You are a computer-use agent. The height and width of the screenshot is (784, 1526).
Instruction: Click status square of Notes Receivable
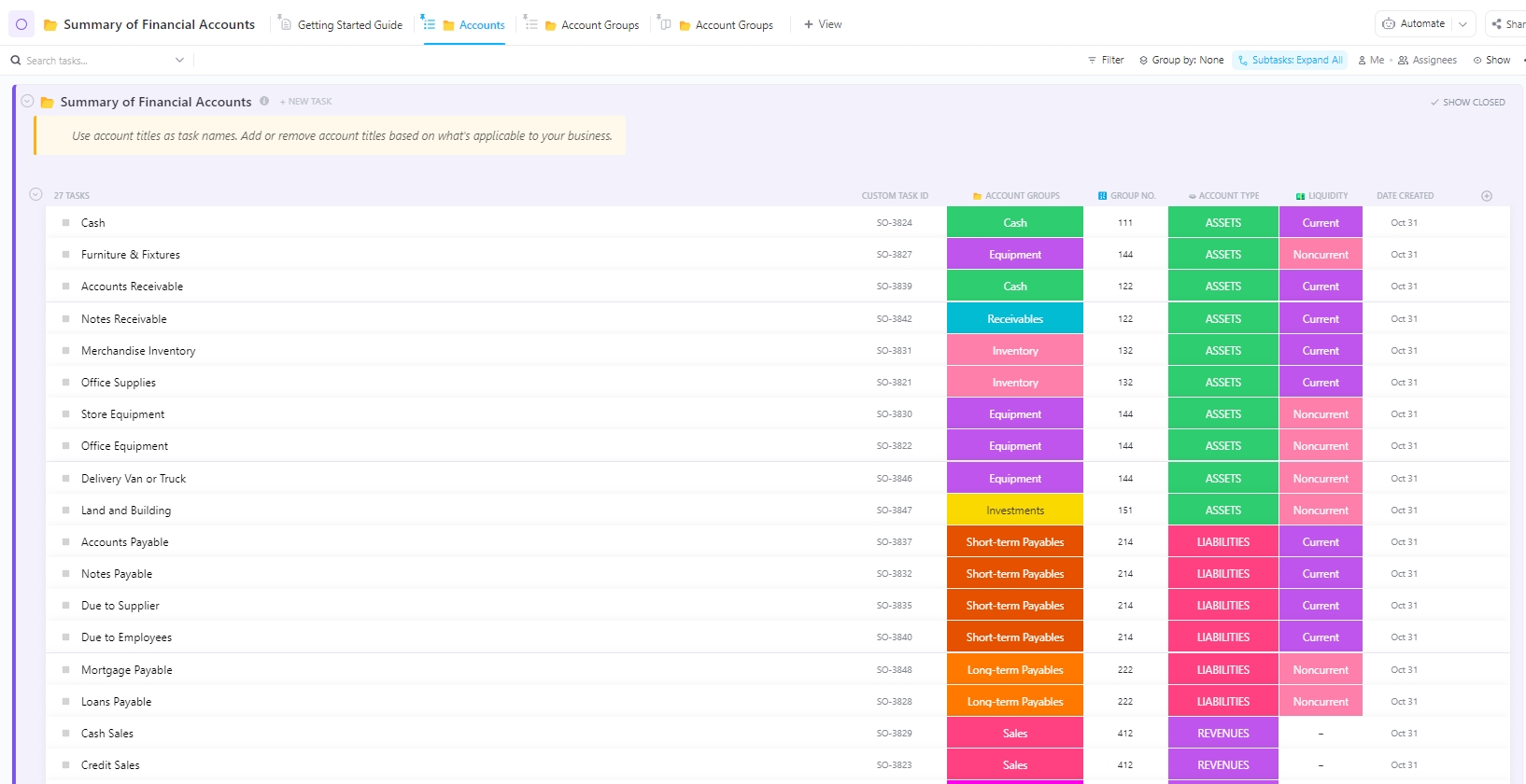click(65, 319)
